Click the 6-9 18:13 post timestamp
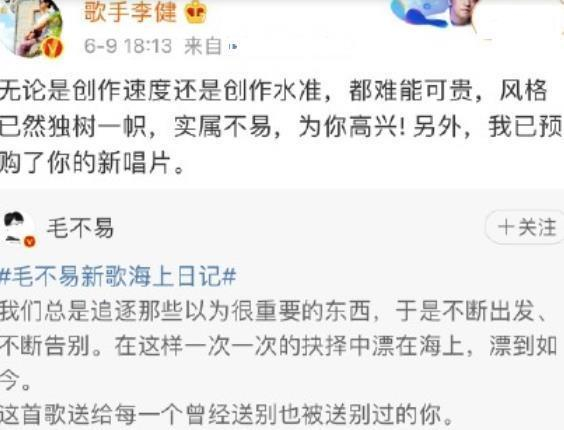This screenshot has height=430, width=564. click(x=128, y=46)
